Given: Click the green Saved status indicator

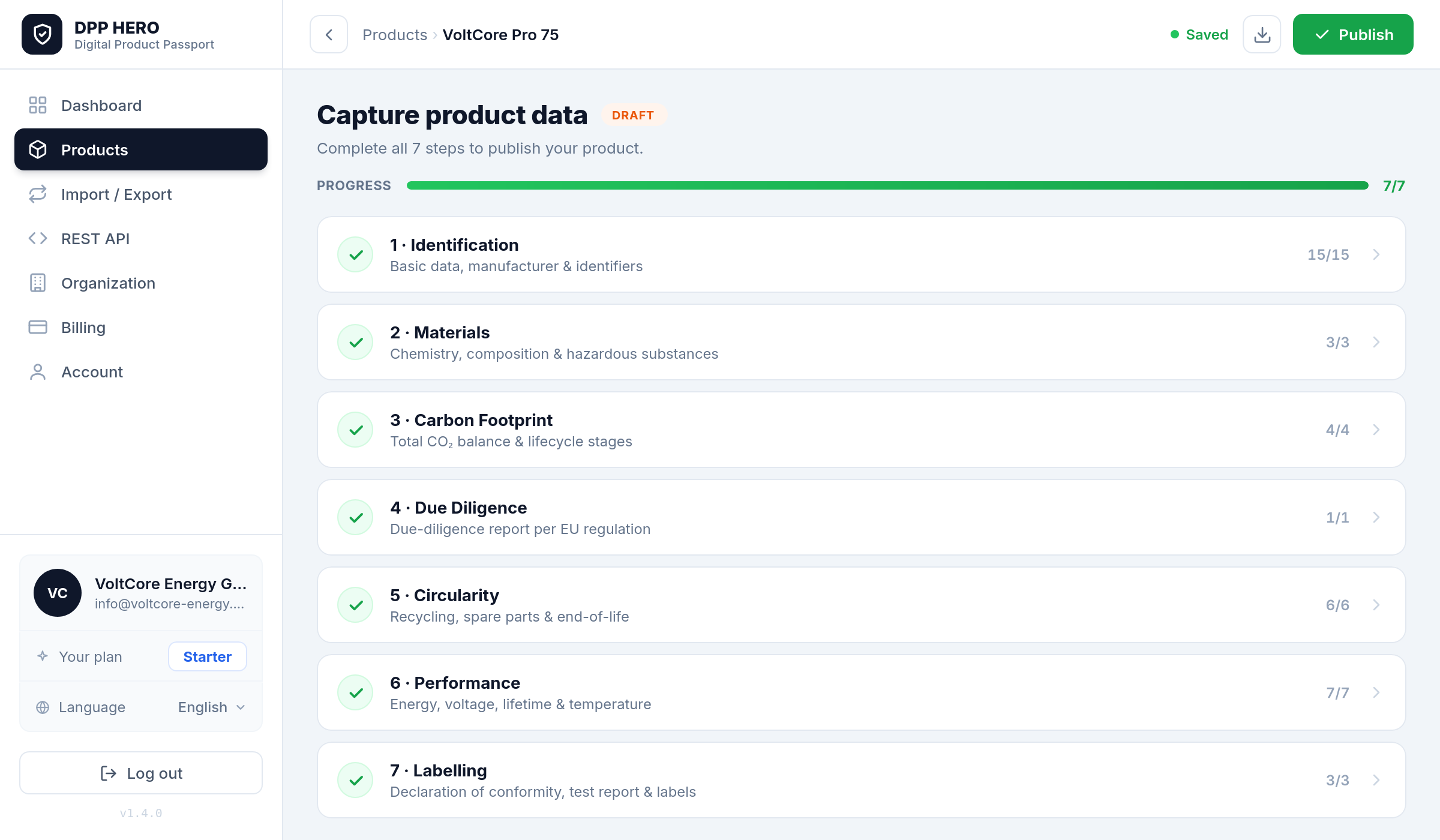Looking at the screenshot, I should click(x=1199, y=35).
